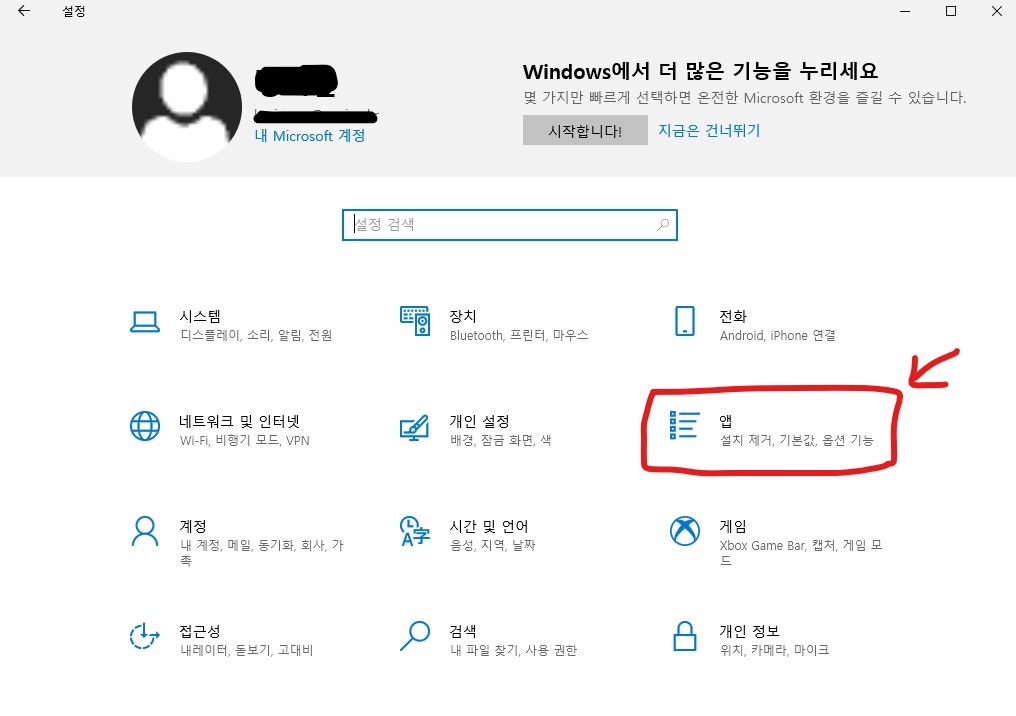Click the Privacy (개인 정보) lock icon
The width and height of the screenshot is (1016, 716).
click(x=685, y=636)
